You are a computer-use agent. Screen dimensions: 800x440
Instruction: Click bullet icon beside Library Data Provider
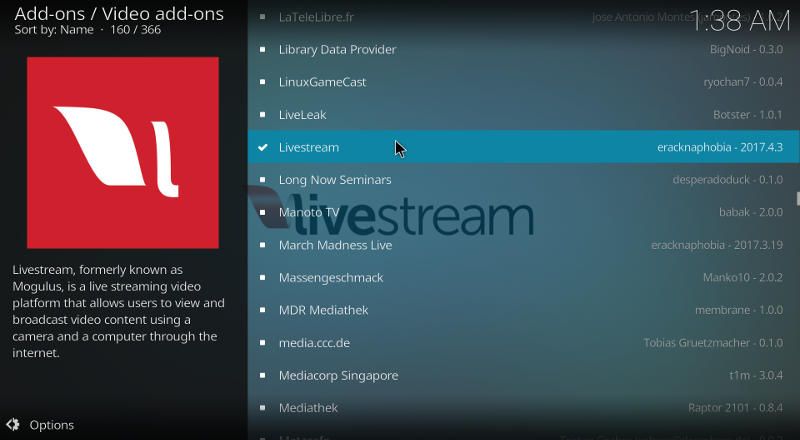pos(262,50)
